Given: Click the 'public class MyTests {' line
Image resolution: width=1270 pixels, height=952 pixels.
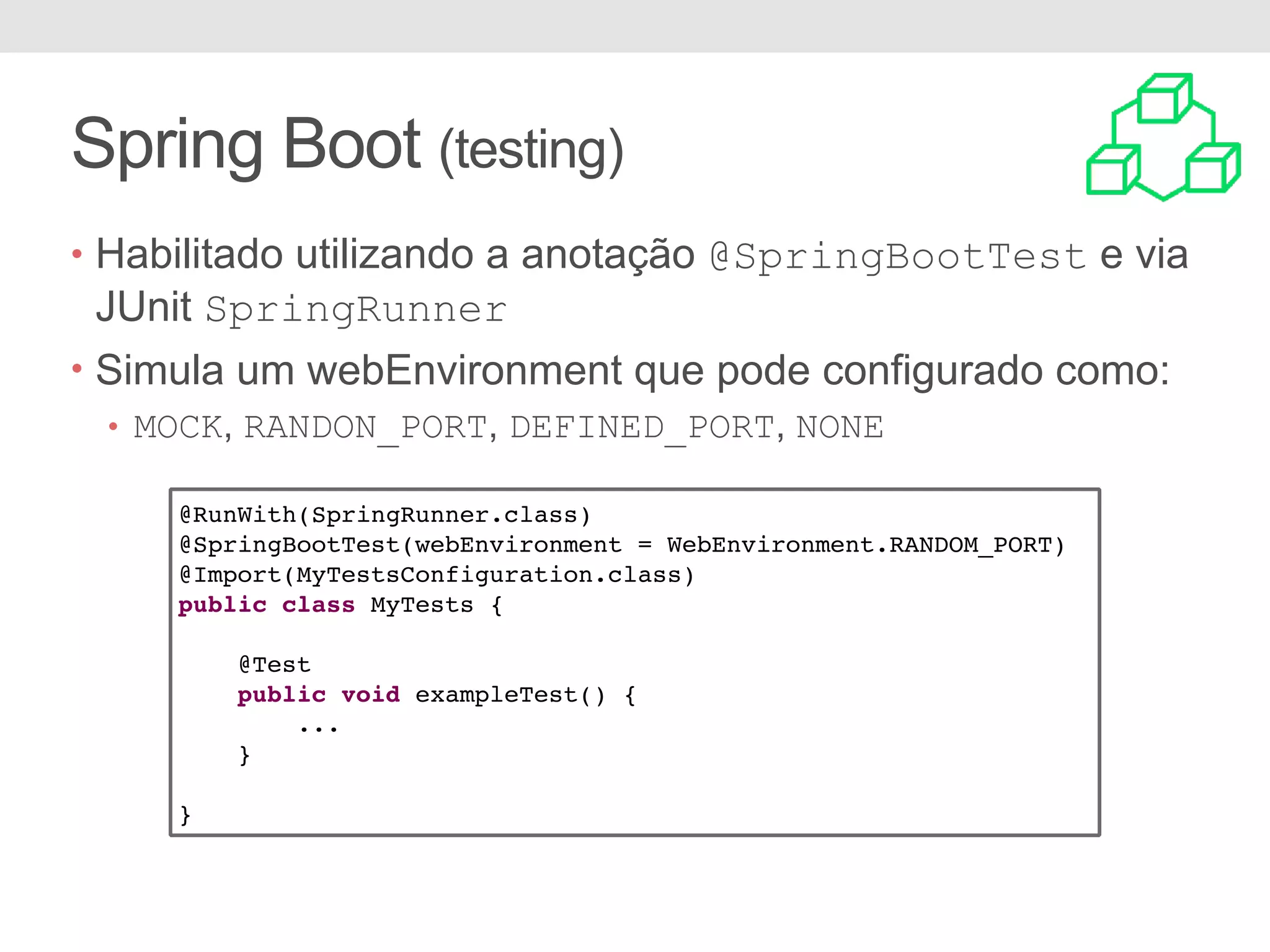Looking at the screenshot, I should 340,605.
